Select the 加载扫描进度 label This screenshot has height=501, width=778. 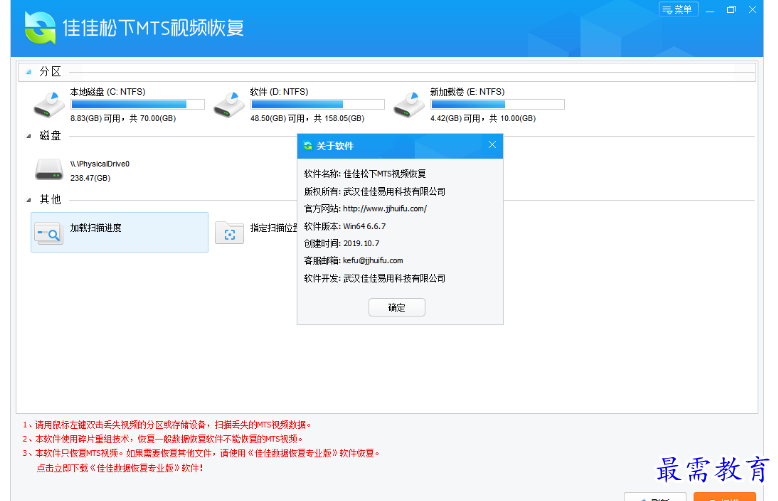click(x=96, y=228)
